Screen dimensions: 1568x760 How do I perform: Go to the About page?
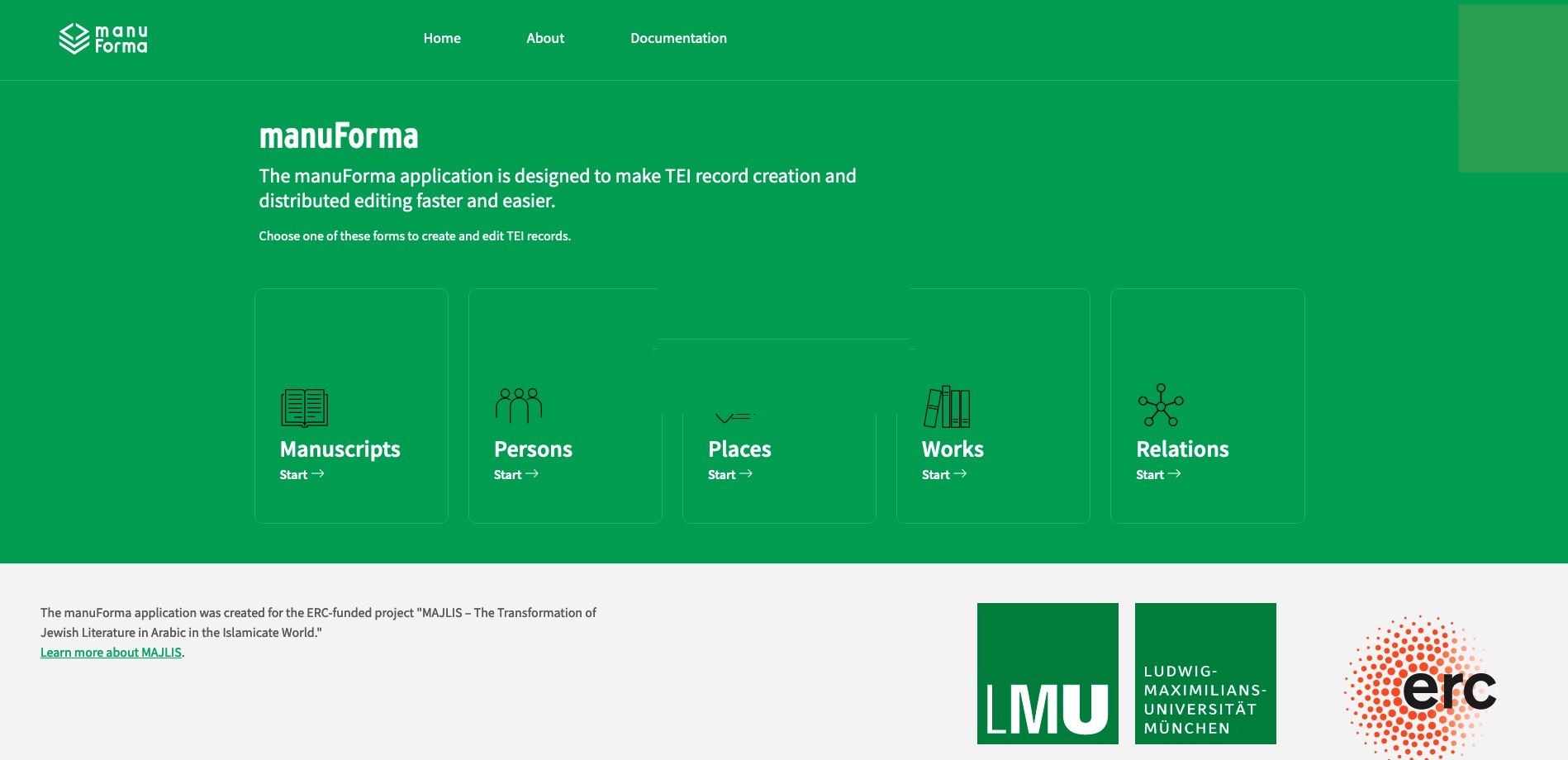545,38
